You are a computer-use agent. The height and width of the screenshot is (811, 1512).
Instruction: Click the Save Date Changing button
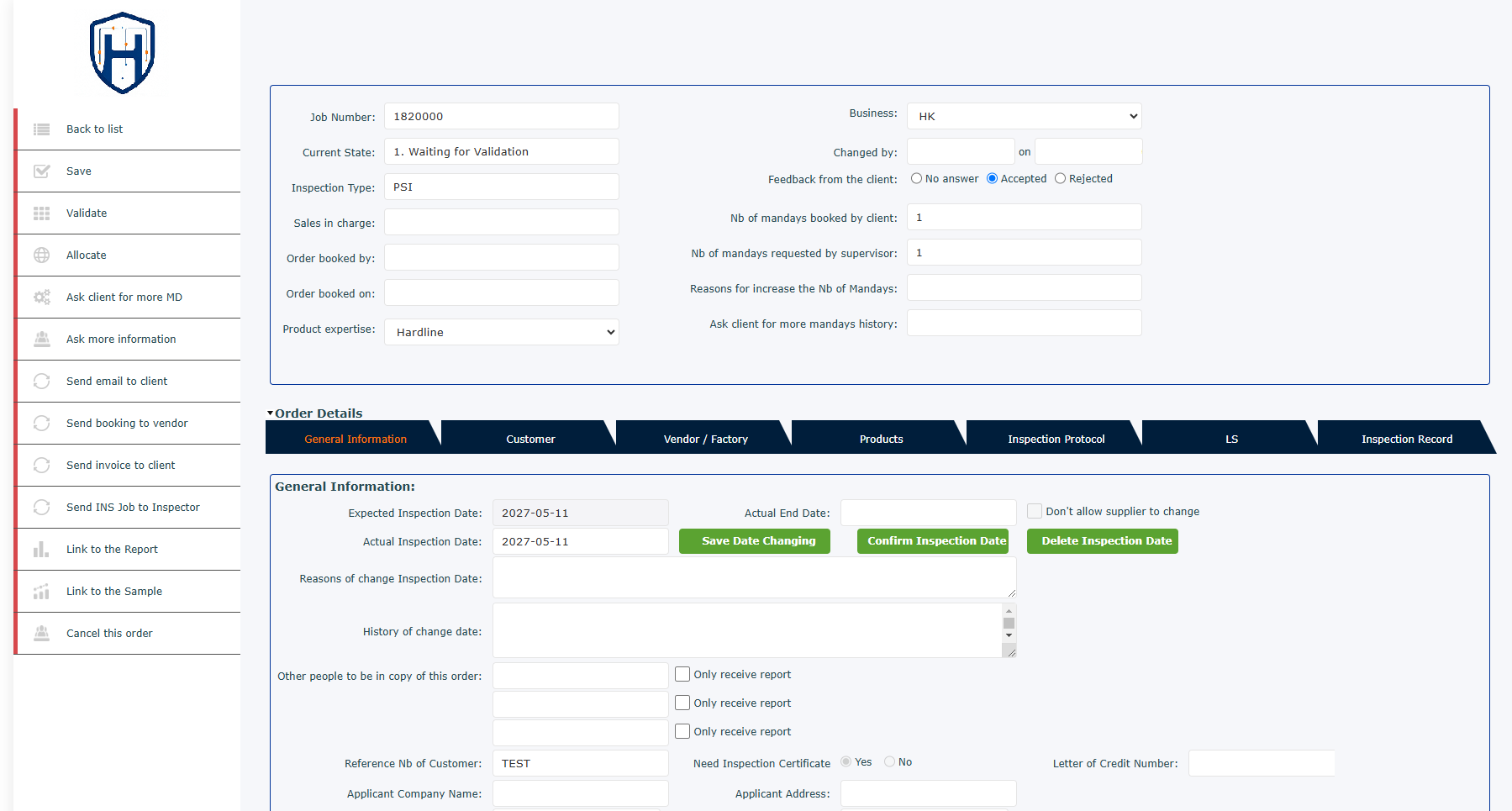(755, 541)
